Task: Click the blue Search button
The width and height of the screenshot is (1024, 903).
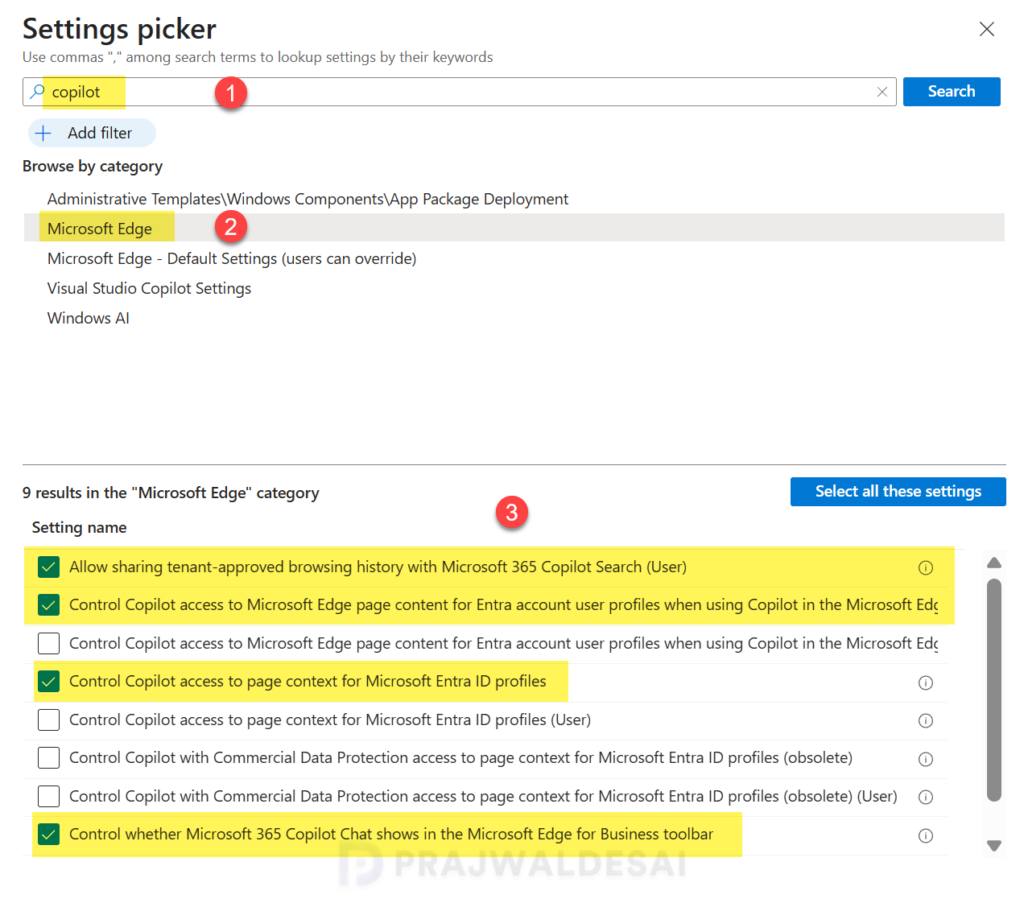Action: pyautogui.click(x=951, y=91)
